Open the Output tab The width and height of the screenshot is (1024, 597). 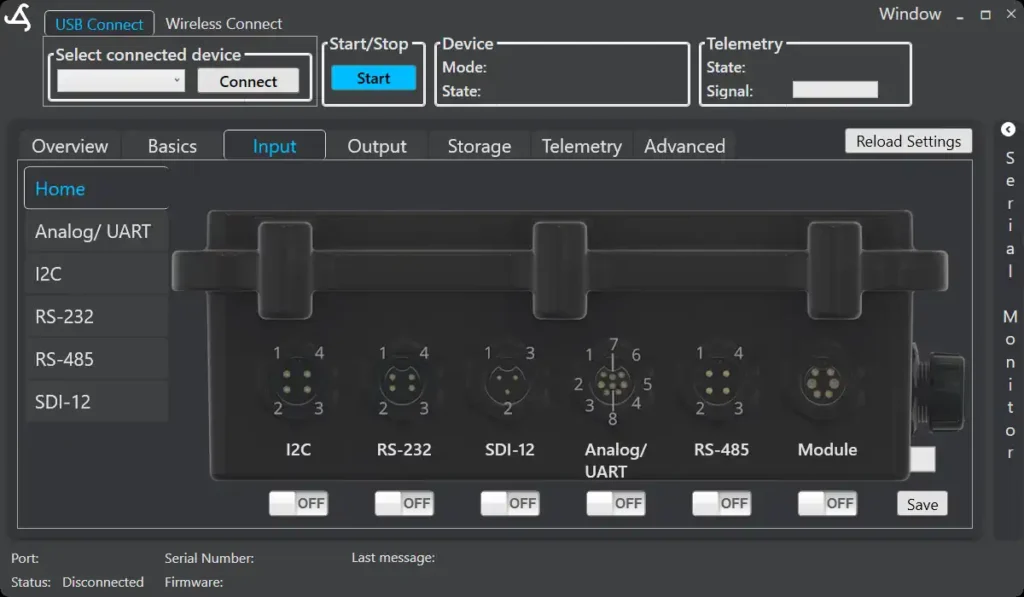[x=377, y=146]
